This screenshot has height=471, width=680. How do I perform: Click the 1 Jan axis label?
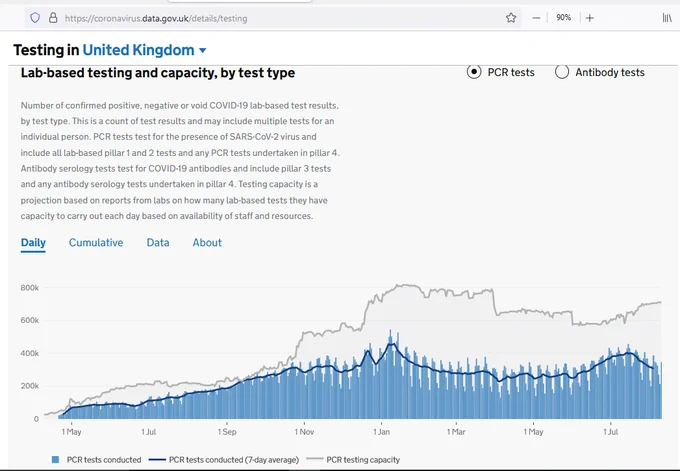click(x=381, y=432)
